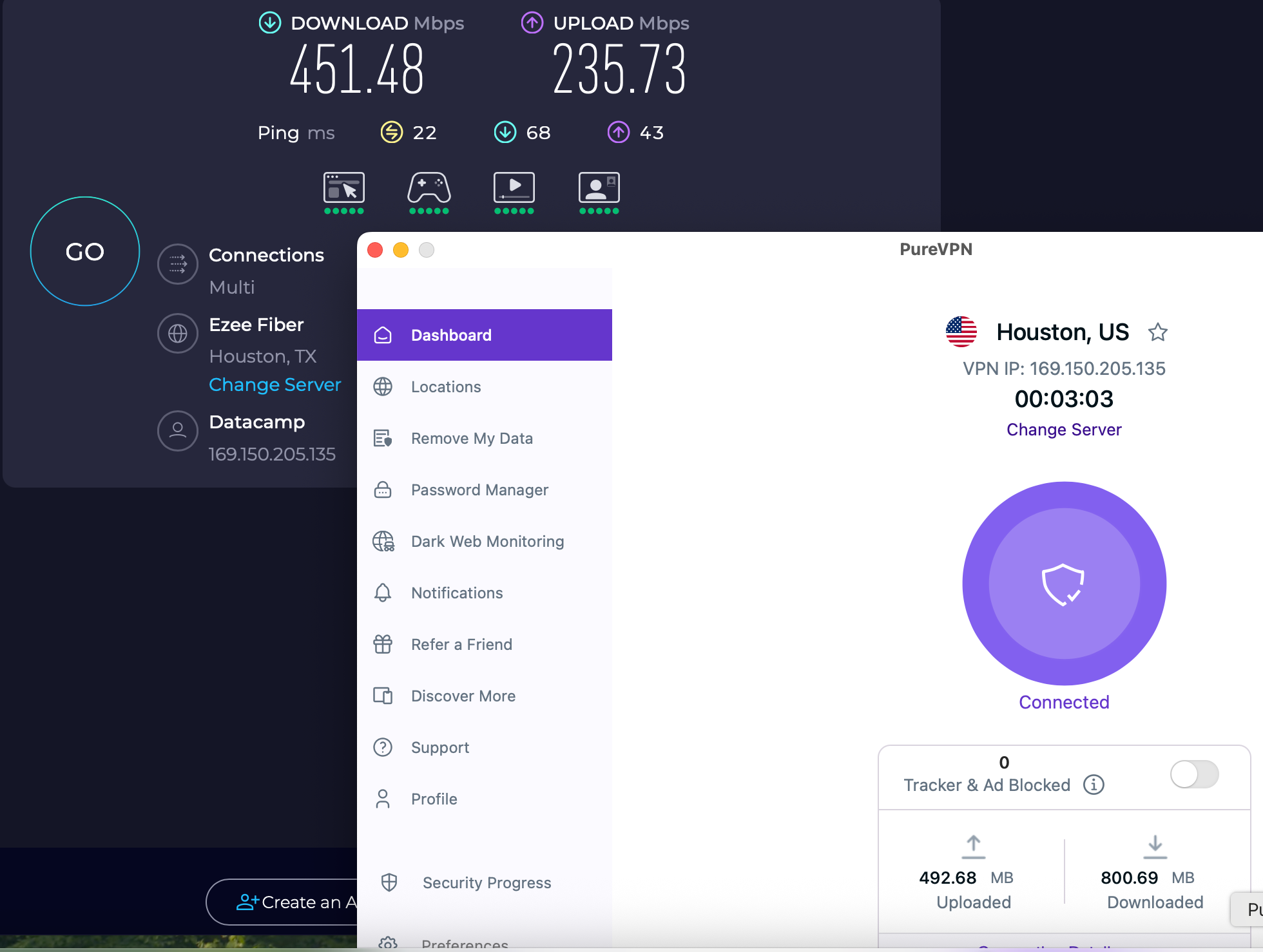Click the purple shield connect button
Image resolution: width=1263 pixels, height=952 pixels.
[1064, 584]
